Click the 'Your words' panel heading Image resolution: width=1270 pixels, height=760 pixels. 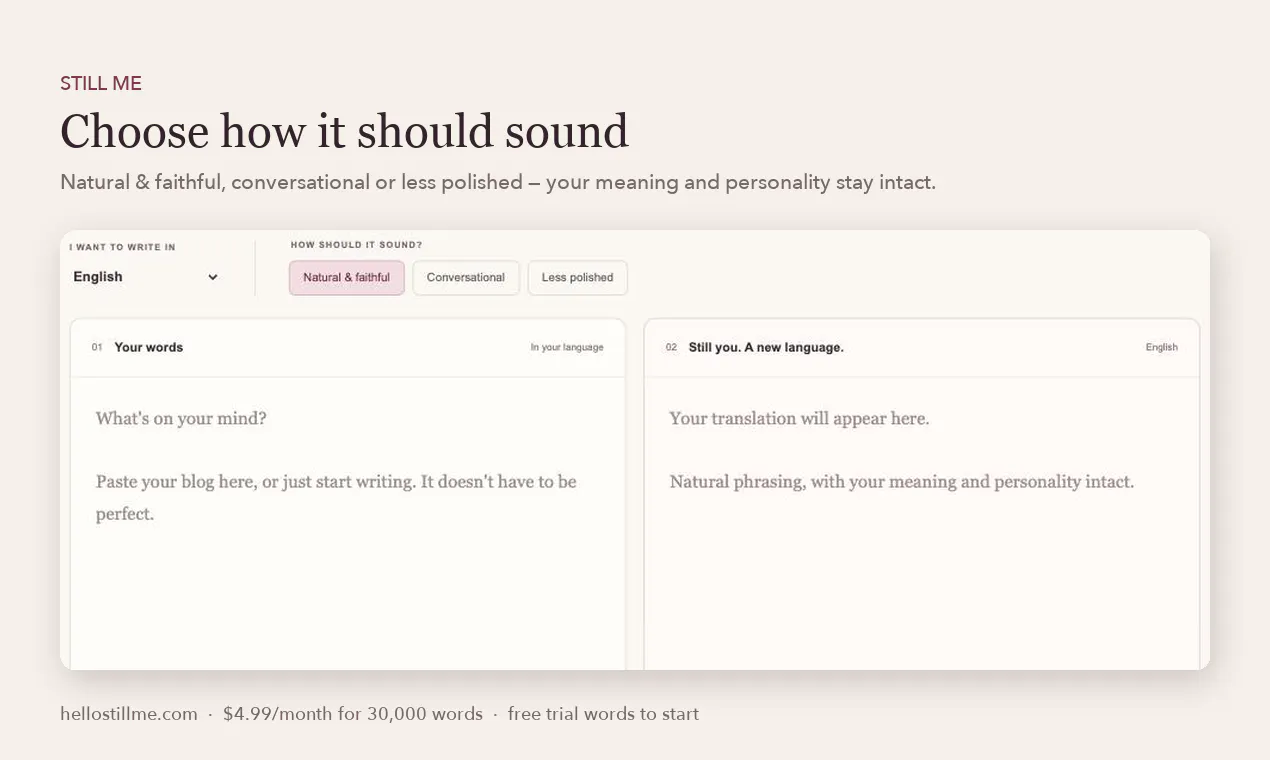tap(149, 347)
